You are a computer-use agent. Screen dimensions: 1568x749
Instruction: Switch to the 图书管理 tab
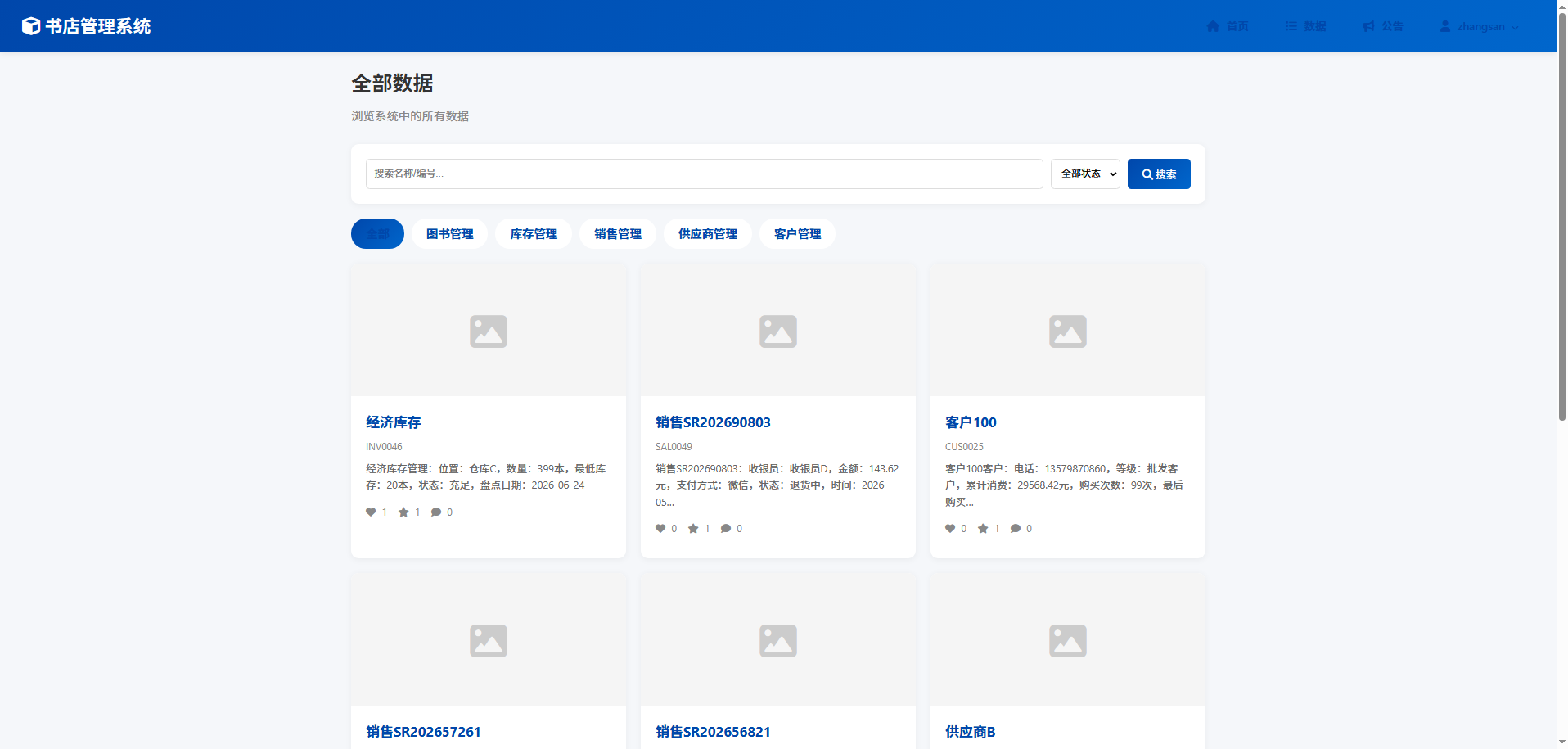pyautogui.click(x=449, y=234)
